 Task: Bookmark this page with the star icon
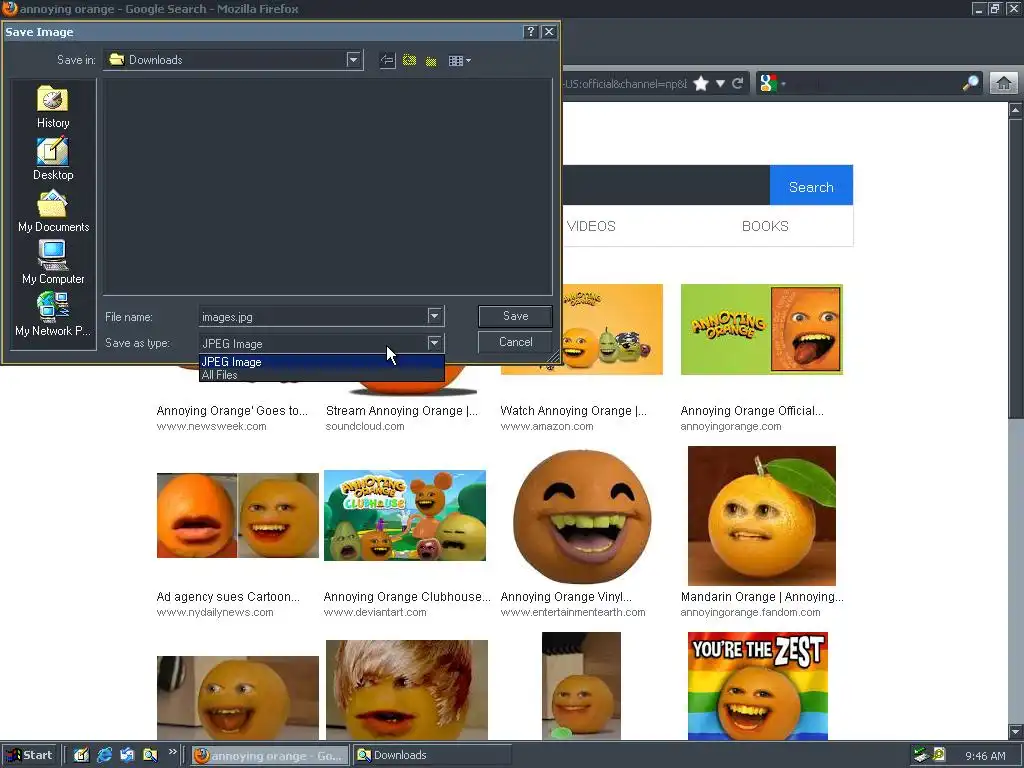pyautogui.click(x=701, y=84)
